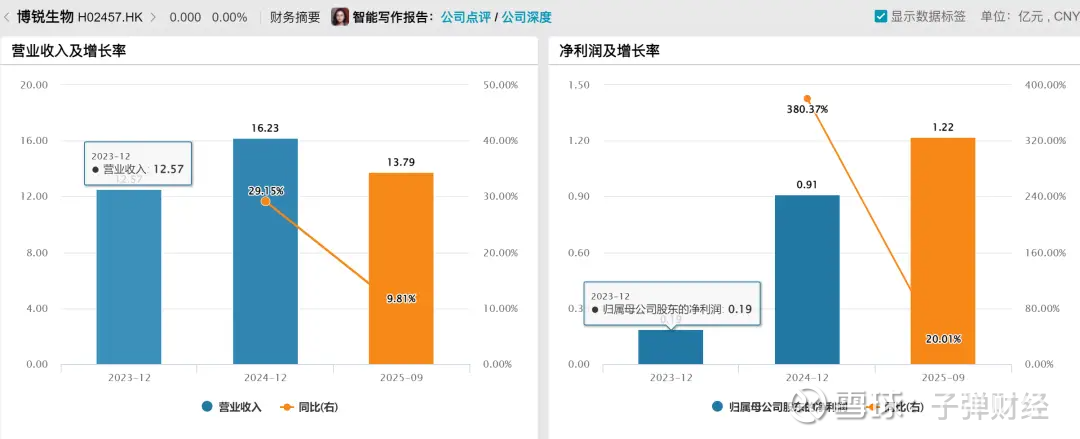Screen dimensions: 1080x439
Task: Click the back arrow before 博锐生物
Action: (x=7, y=17)
